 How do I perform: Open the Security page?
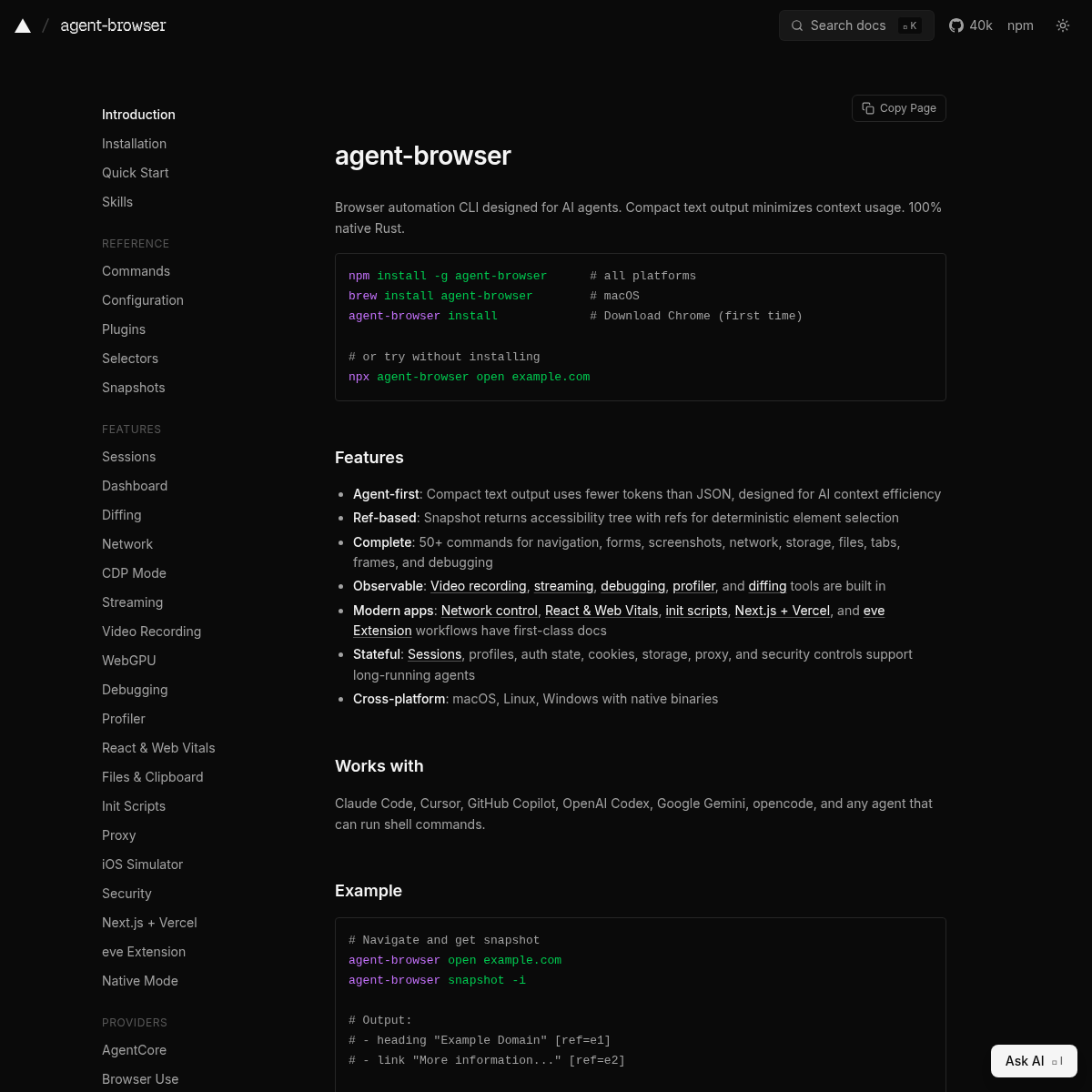coord(126,894)
